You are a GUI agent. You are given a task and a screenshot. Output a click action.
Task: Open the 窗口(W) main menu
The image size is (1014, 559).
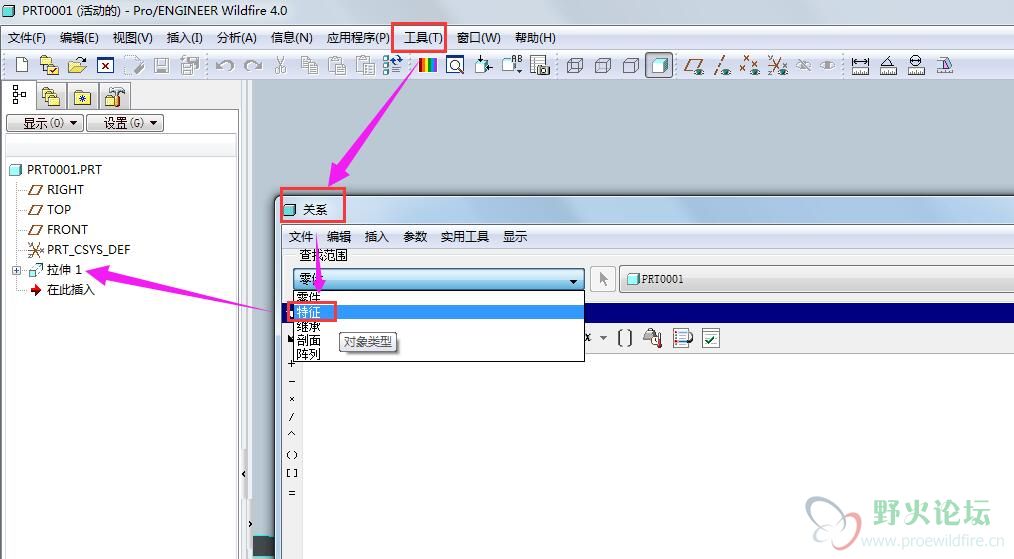(479, 38)
